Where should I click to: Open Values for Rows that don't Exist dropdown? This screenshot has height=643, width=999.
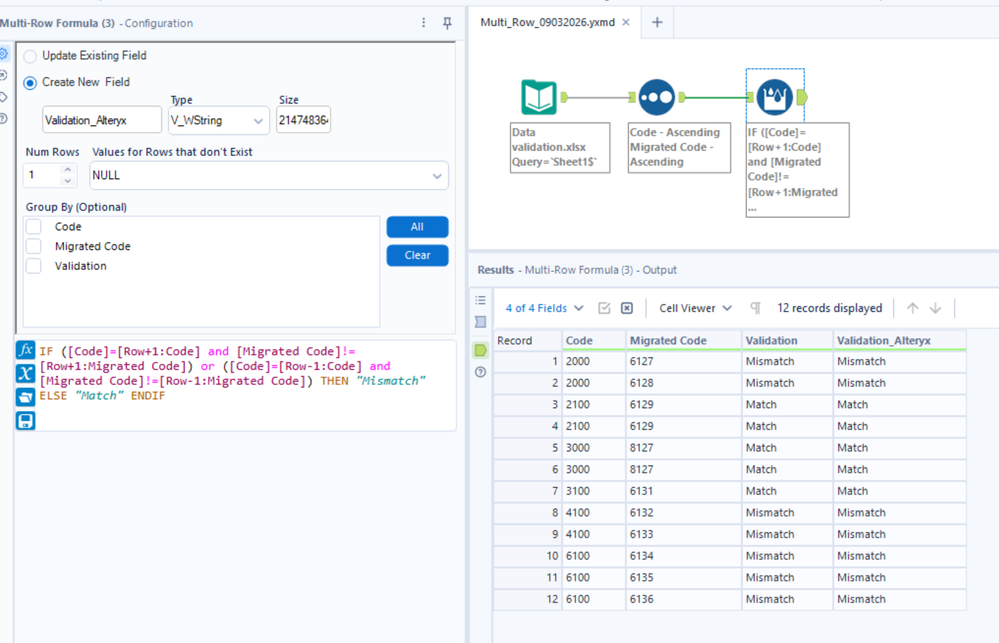point(269,175)
